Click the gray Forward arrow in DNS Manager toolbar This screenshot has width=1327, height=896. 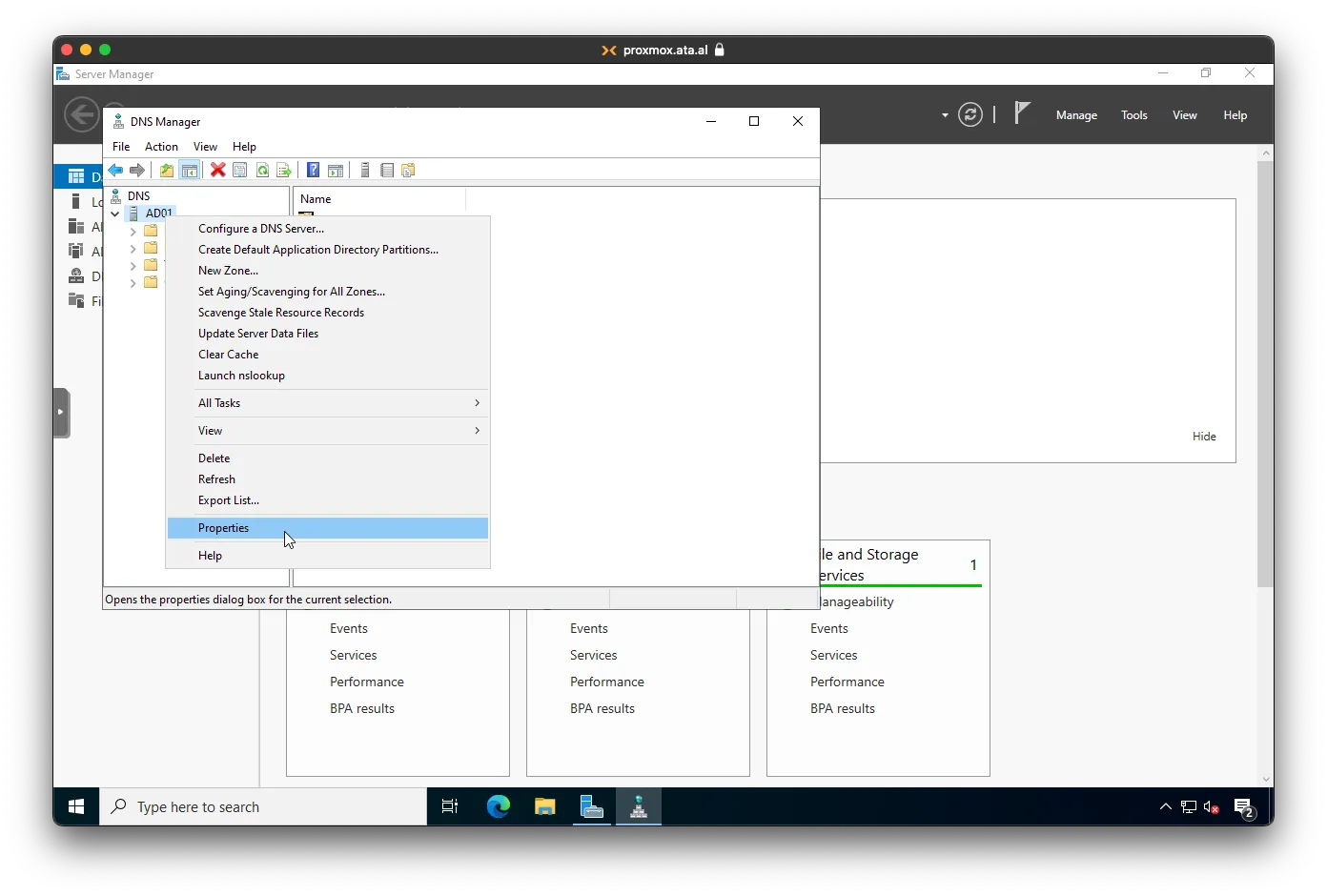coord(137,171)
